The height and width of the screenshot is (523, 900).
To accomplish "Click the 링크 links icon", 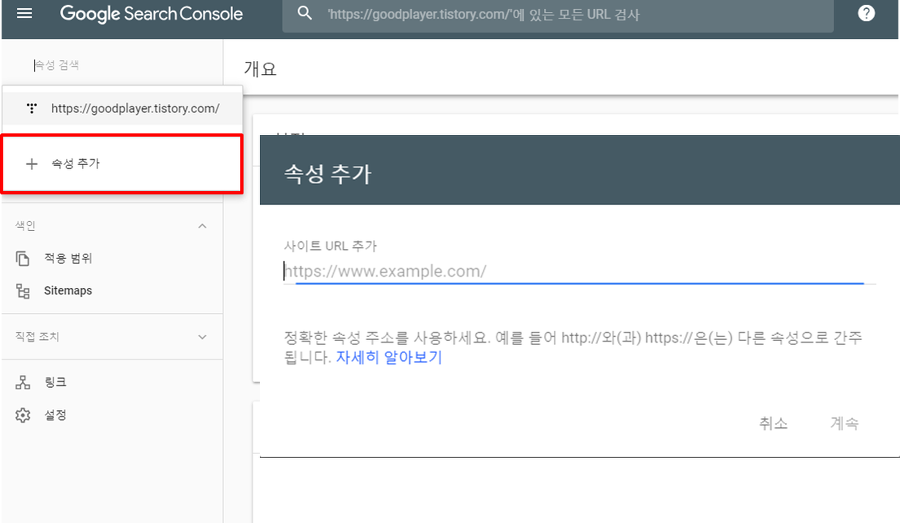I will [22, 382].
